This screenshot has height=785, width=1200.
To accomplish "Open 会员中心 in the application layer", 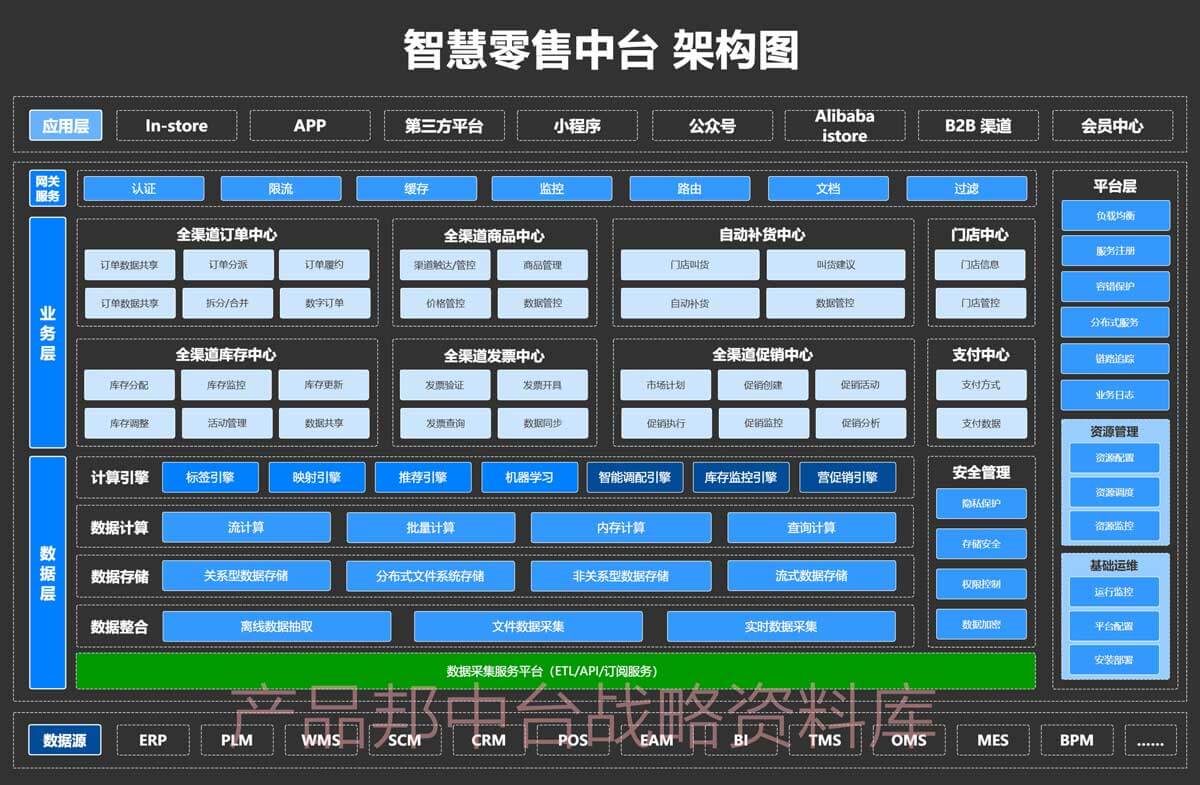I will 1112,126.
